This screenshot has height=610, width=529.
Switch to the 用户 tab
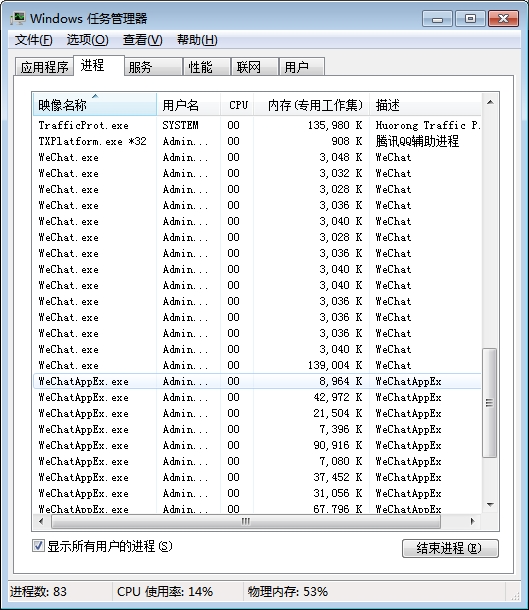pos(302,67)
